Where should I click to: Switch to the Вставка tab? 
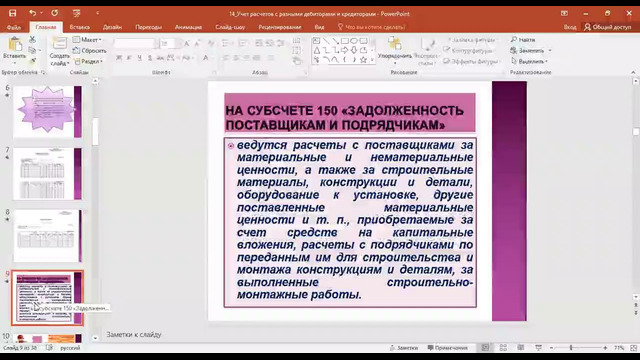click(80, 27)
